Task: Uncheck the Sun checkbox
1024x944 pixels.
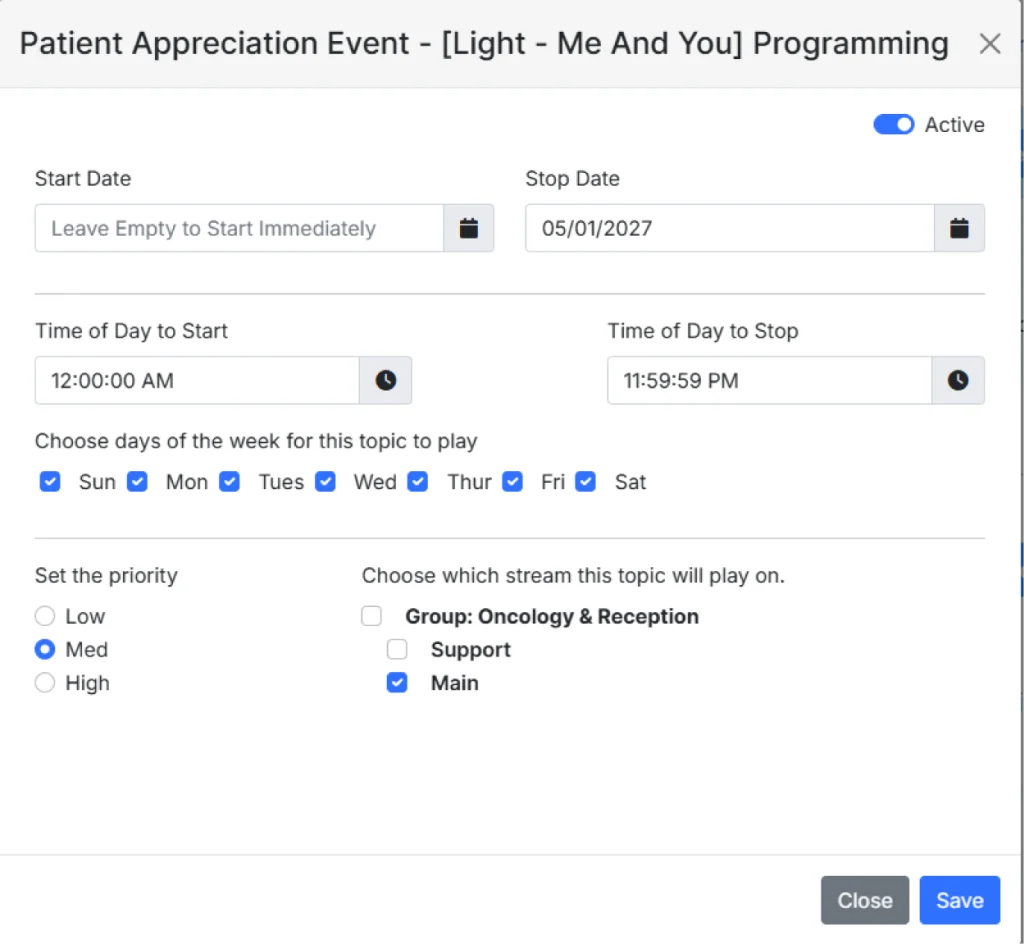Action: [50, 481]
